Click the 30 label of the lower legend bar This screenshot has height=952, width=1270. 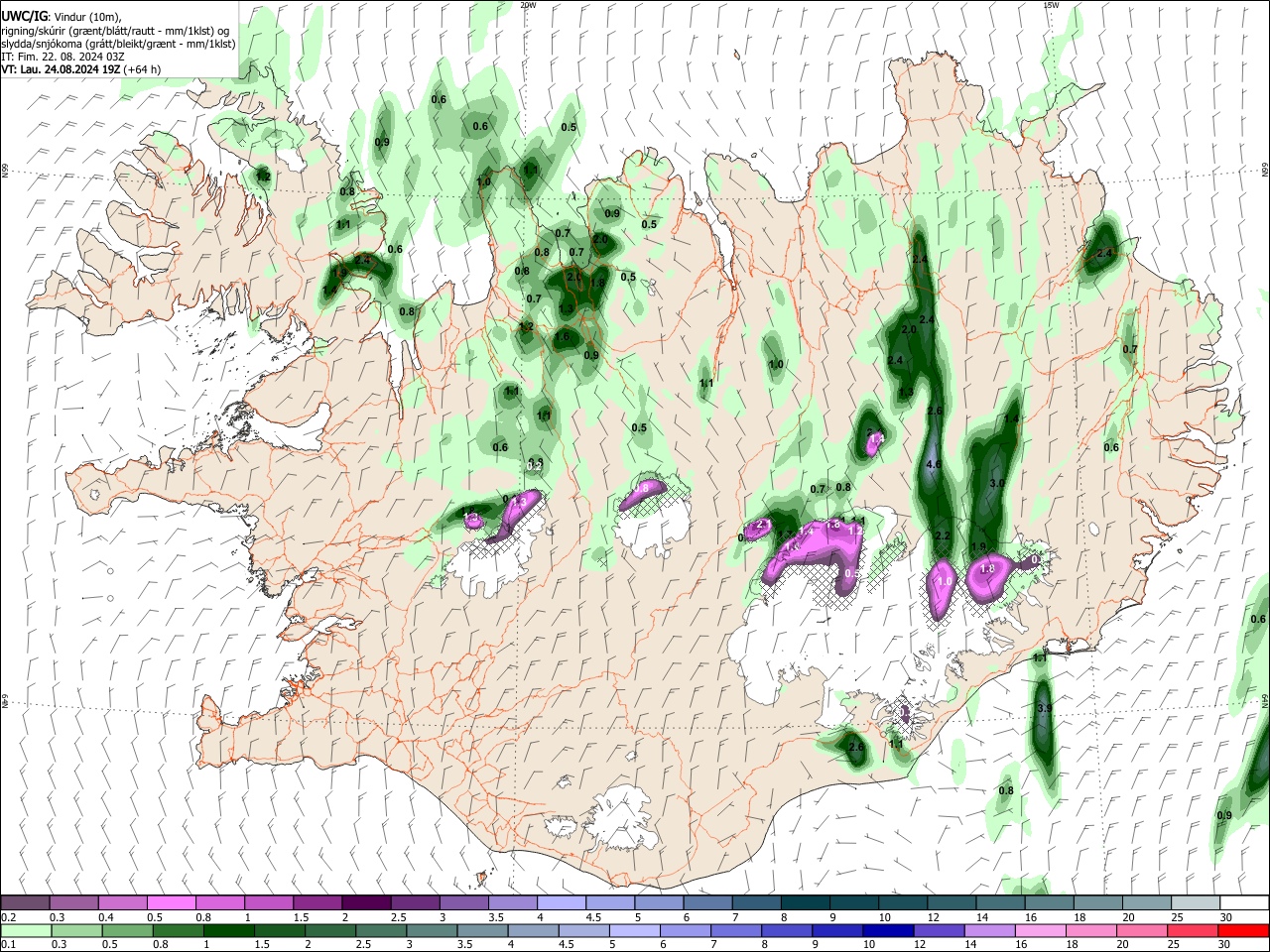[x=1225, y=944]
